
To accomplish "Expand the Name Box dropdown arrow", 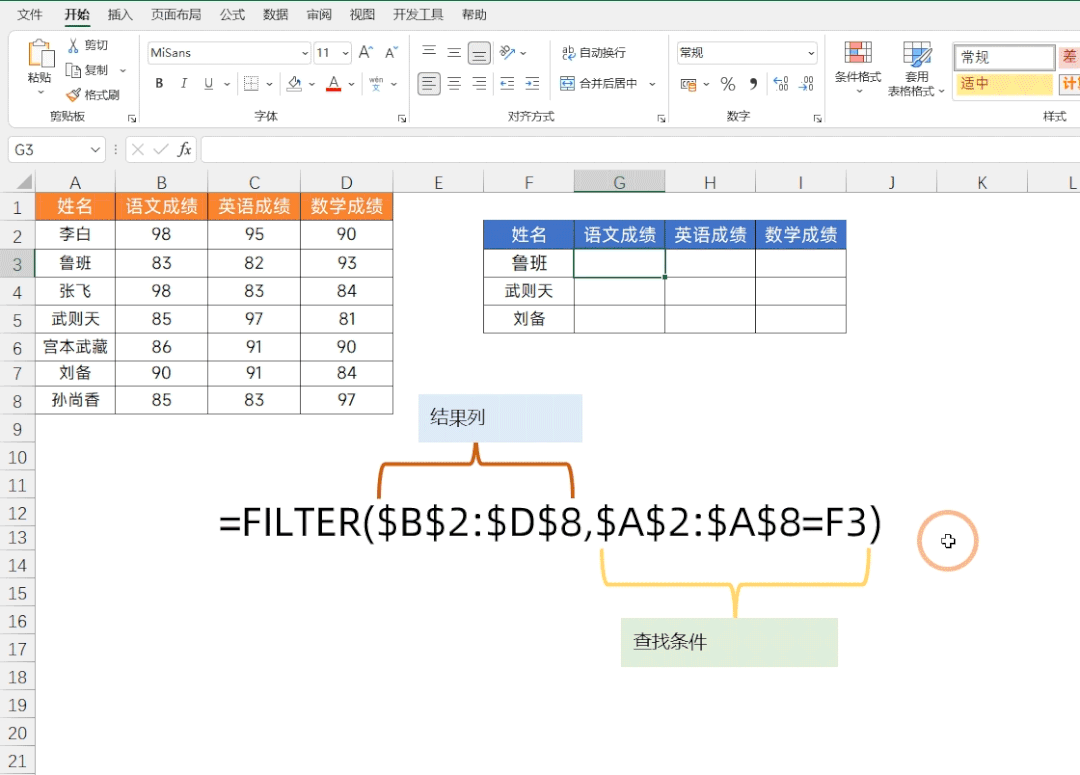I will pyautogui.click(x=95, y=149).
